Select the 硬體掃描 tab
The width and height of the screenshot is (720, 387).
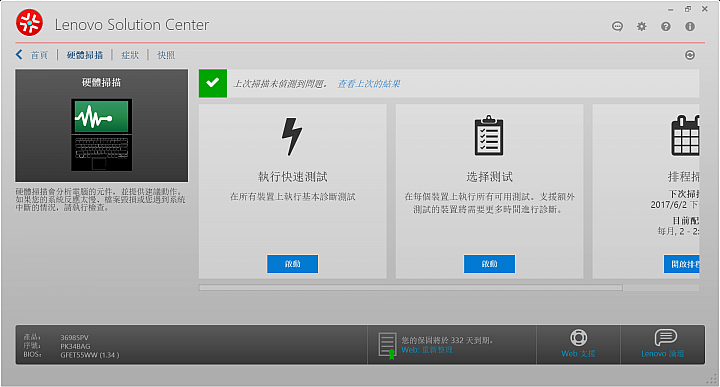pyautogui.click(x=85, y=55)
